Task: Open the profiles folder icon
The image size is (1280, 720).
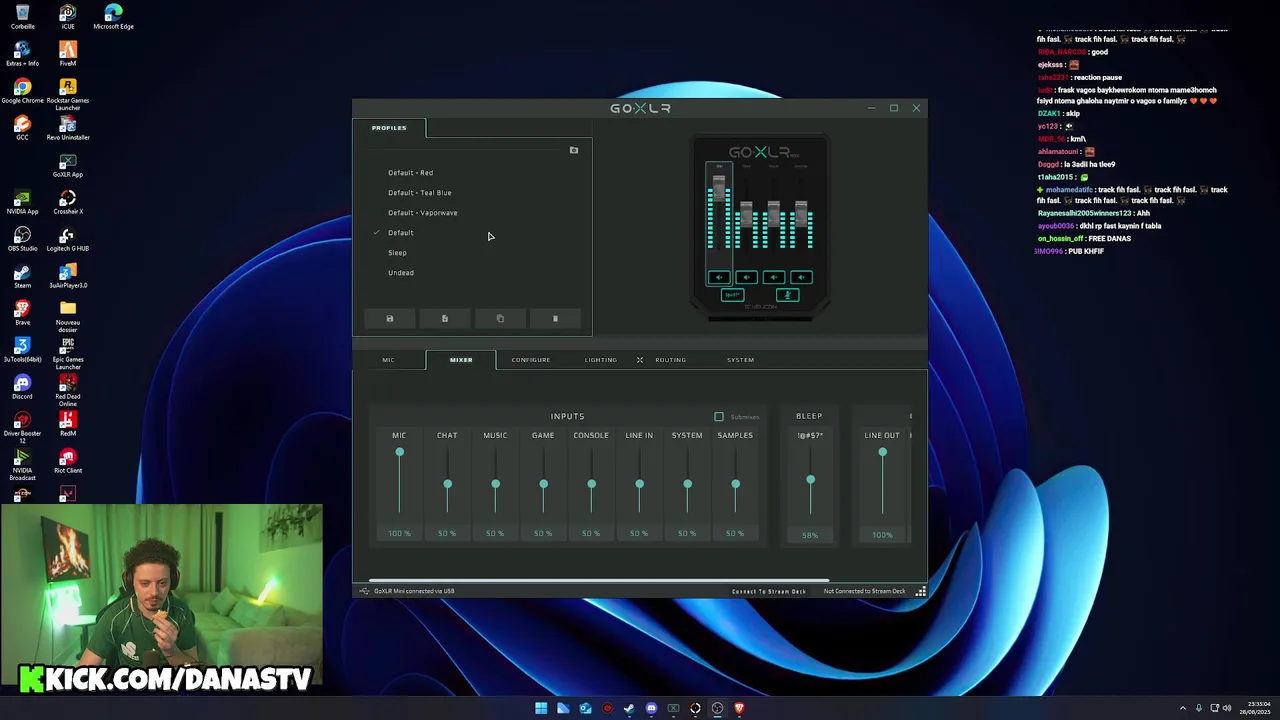Action: pyautogui.click(x=574, y=150)
